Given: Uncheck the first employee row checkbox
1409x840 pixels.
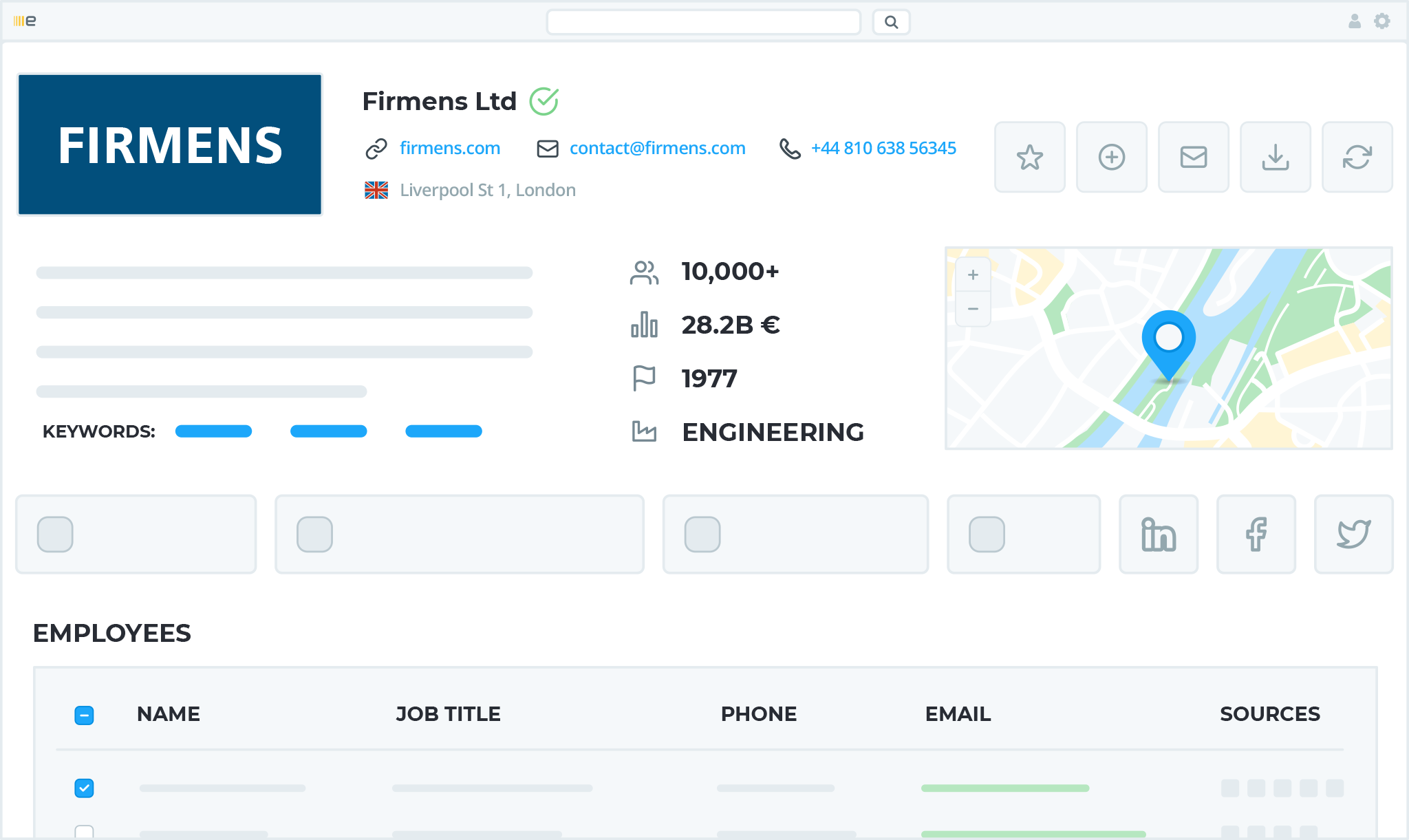Looking at the screenshot, I should coord(84,788).
